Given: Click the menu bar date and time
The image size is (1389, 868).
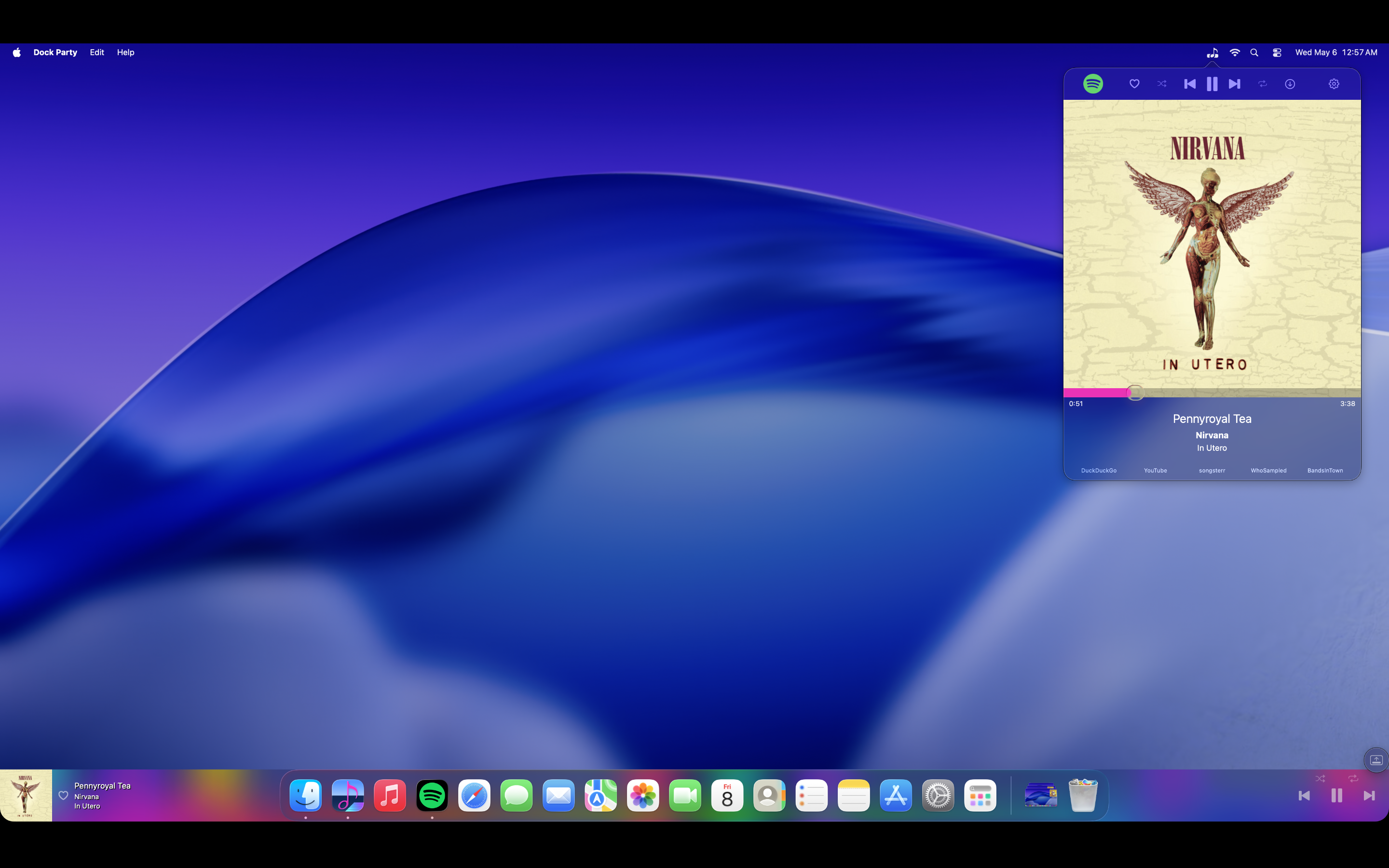Looking at the screenshot, I should click(1335, 52).
